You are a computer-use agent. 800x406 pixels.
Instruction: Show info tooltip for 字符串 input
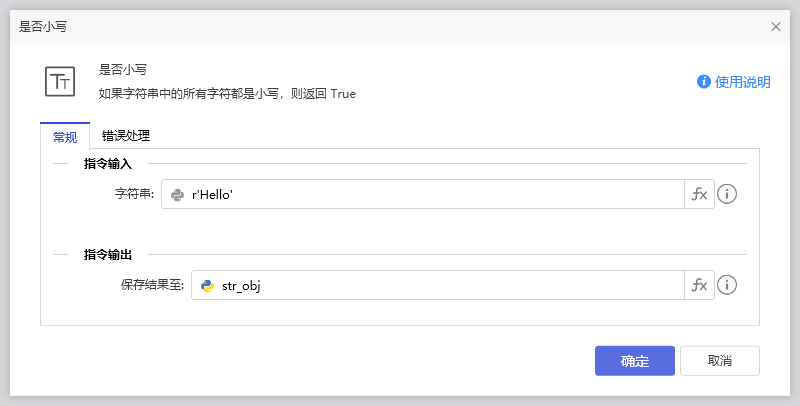coord(728,195)
